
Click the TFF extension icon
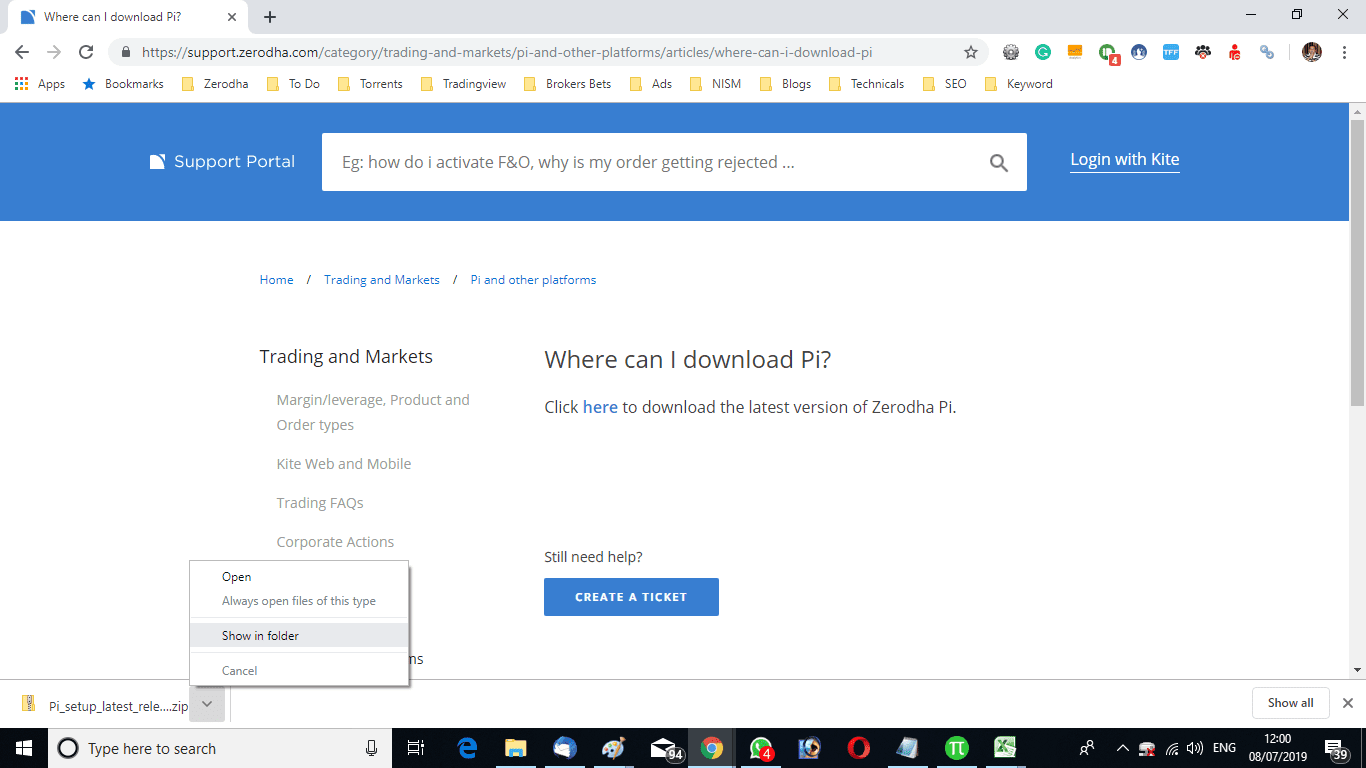point(1171,52)
